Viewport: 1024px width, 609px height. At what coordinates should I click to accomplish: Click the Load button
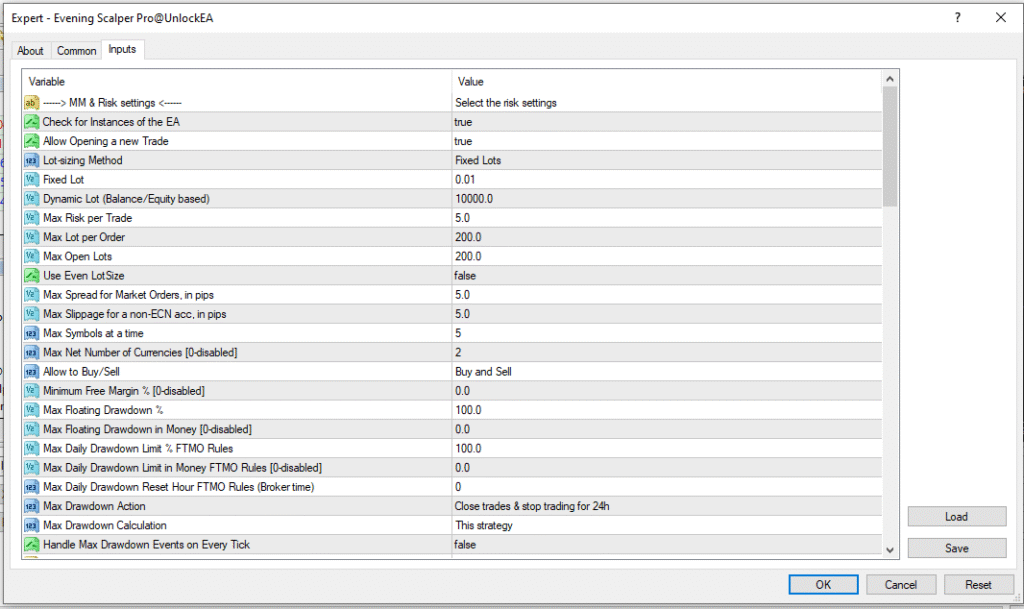point(956,516)
